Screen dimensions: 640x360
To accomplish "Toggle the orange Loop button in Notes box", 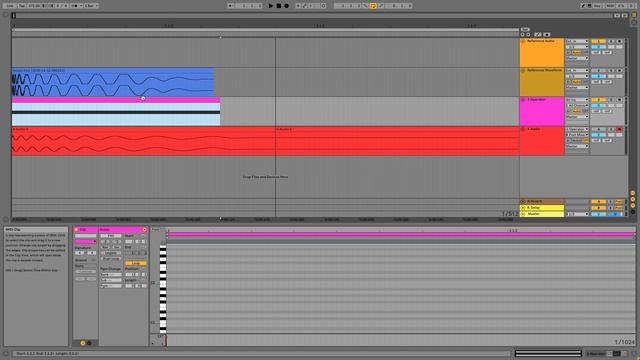I will click(136, 263).
